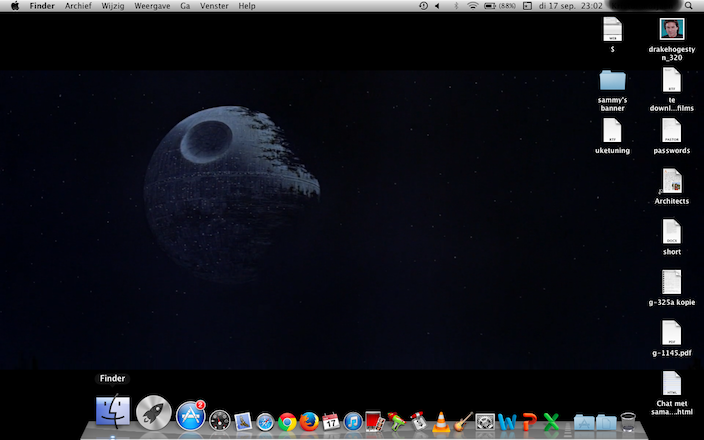Open the Wi-Fi status menu
Image resolution: width=704 pixels, height=440 pixels.
click(x=472, y=6)
